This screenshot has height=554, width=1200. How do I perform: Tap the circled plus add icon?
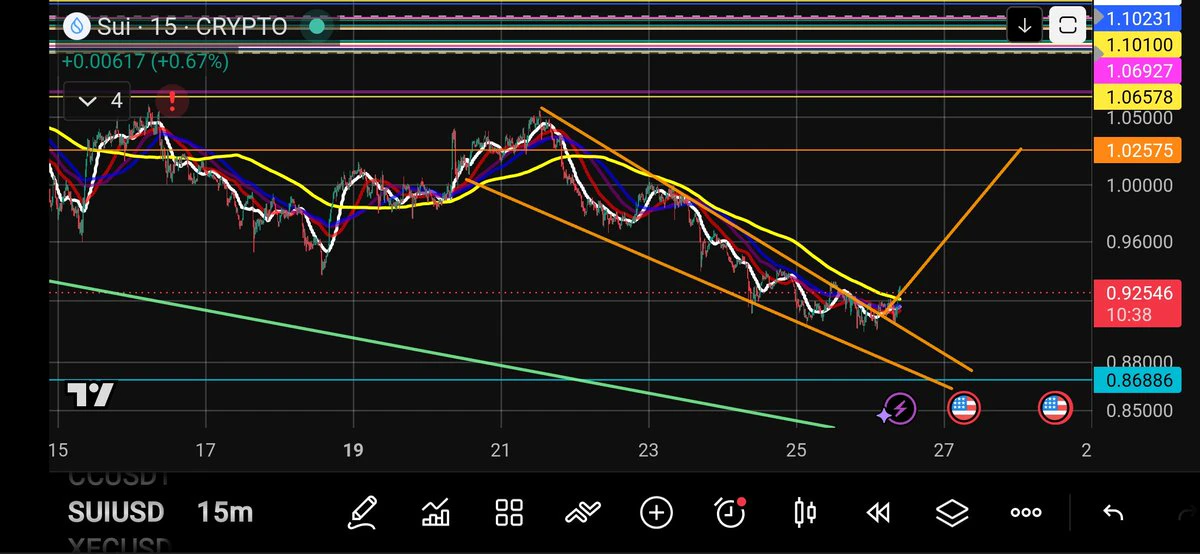tap(656, 513)
